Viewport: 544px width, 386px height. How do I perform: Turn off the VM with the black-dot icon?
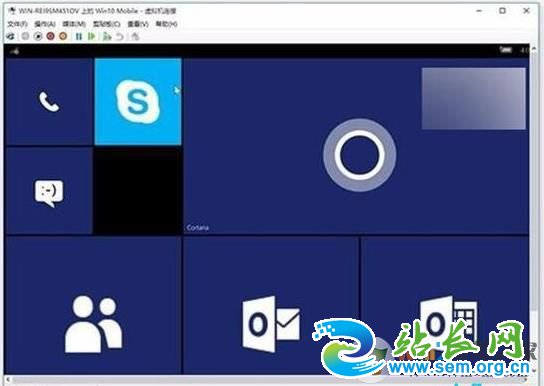tap(38, 36)
